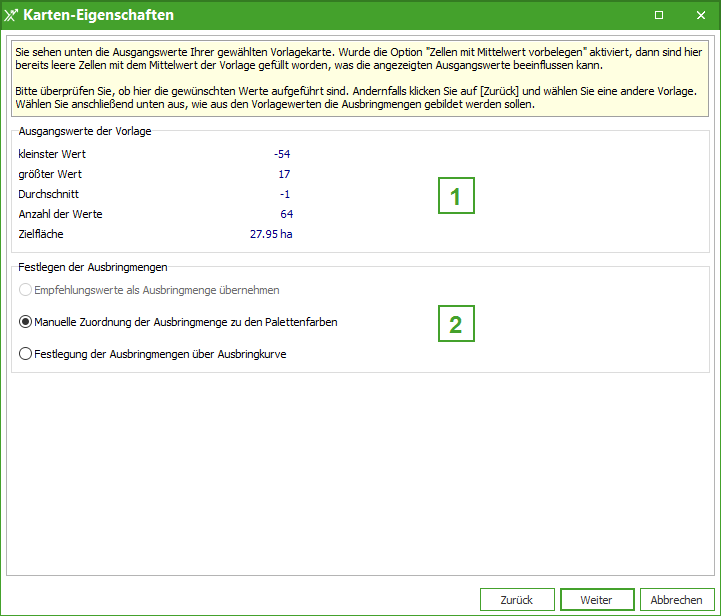Click the Durchschnitt value -1
The image size is (721, 616).
coord(285,194)
